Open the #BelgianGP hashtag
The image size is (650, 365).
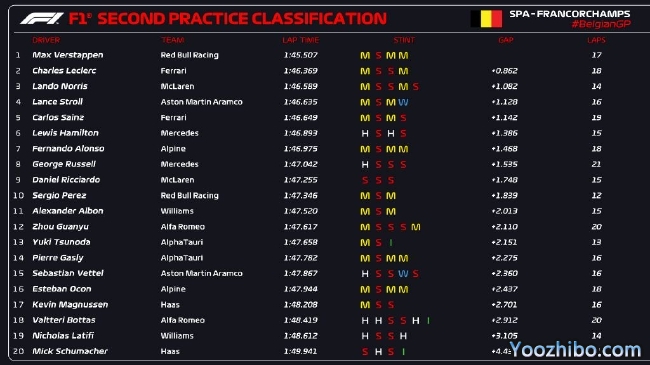(x=601, y=24)
